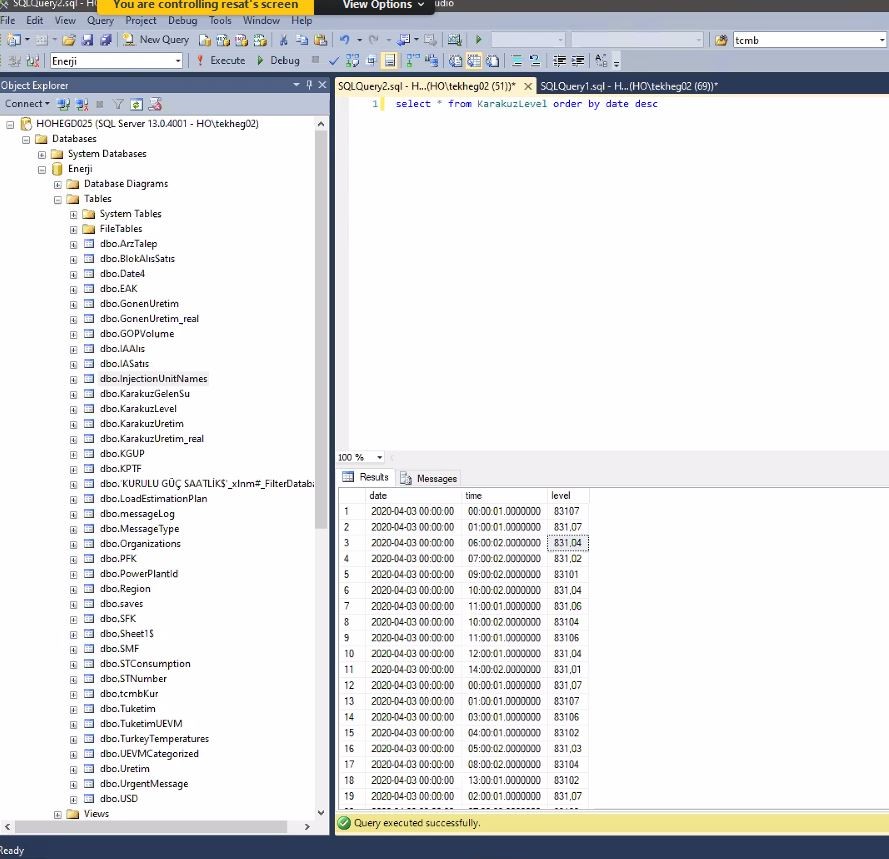
Task: Open the Save file icon
Action: tap(86, 40)
